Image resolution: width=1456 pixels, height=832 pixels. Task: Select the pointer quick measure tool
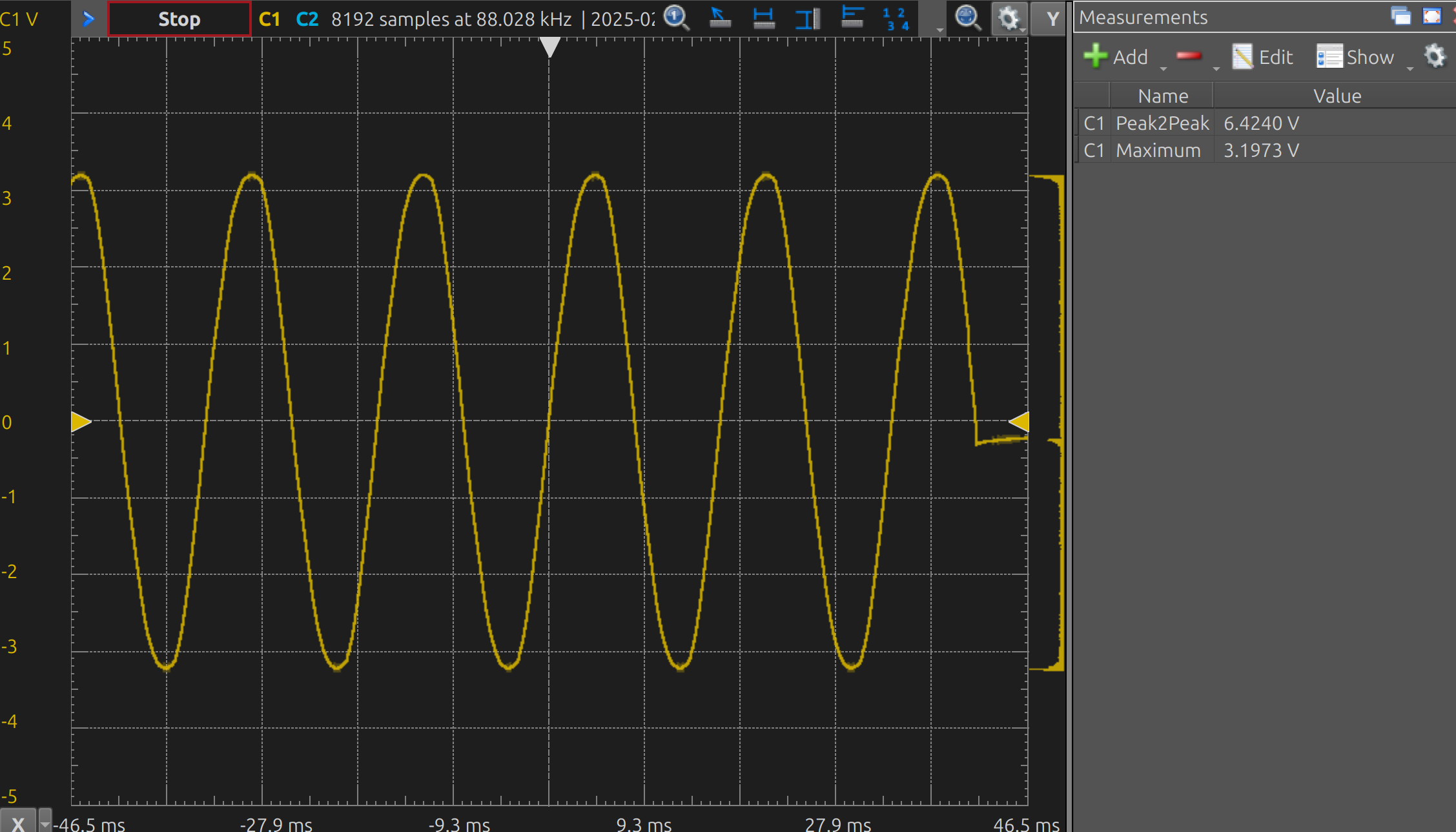tap(719, 18)
